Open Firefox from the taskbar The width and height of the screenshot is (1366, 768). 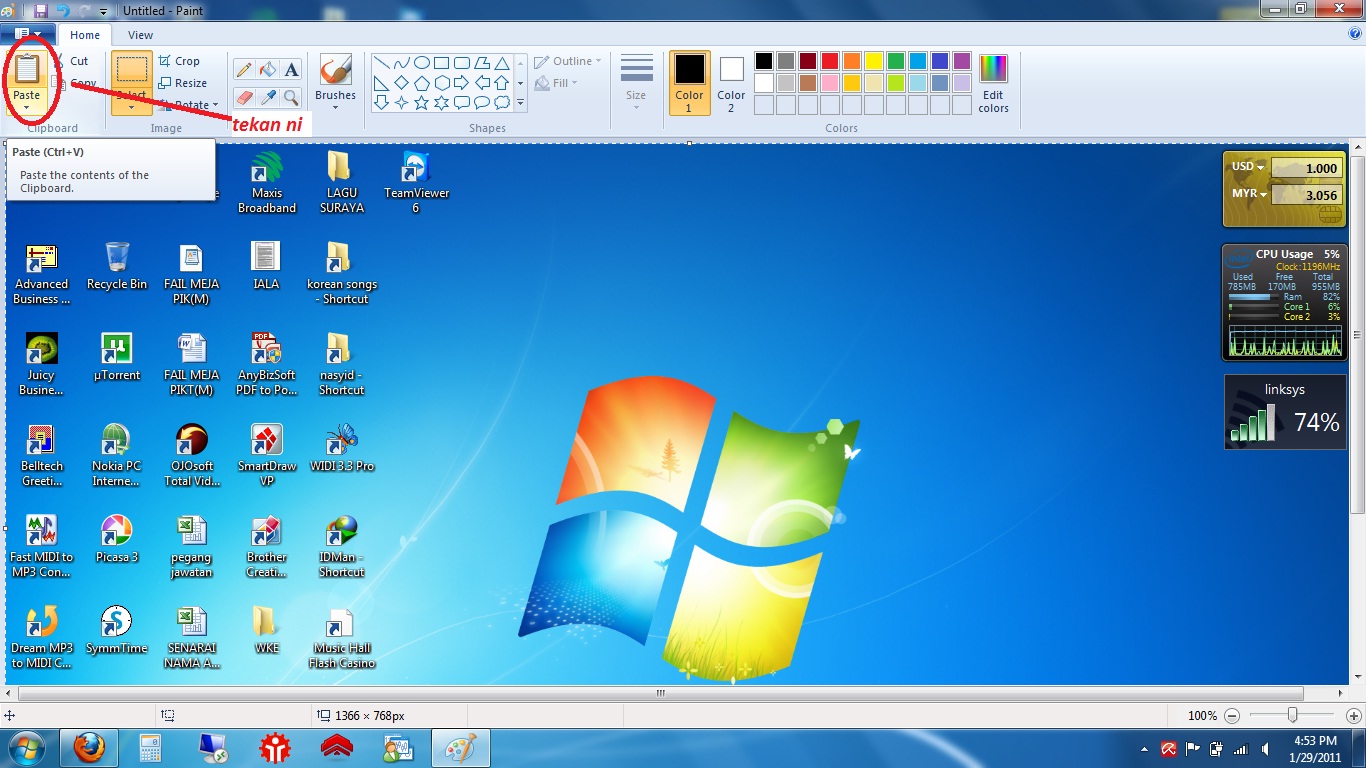click(88, 748)
